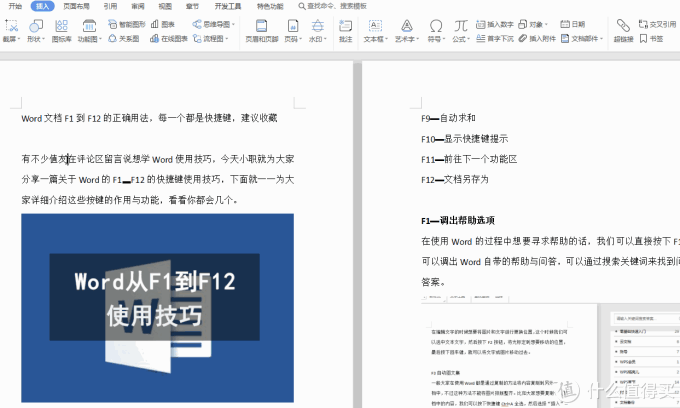
Task: Insert a 智能图形 smart graphic
Action: pos(127,24)
